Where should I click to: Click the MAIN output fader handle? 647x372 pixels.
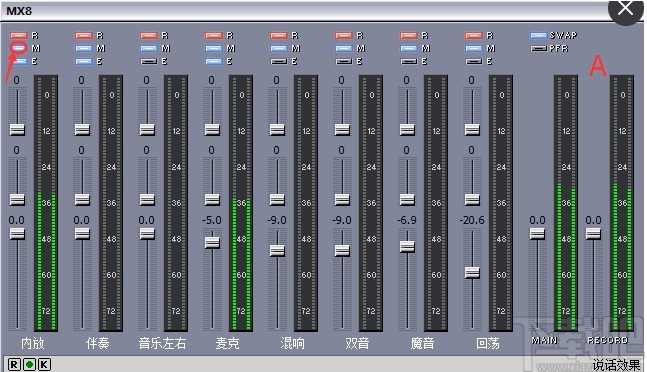coord(537,234)
